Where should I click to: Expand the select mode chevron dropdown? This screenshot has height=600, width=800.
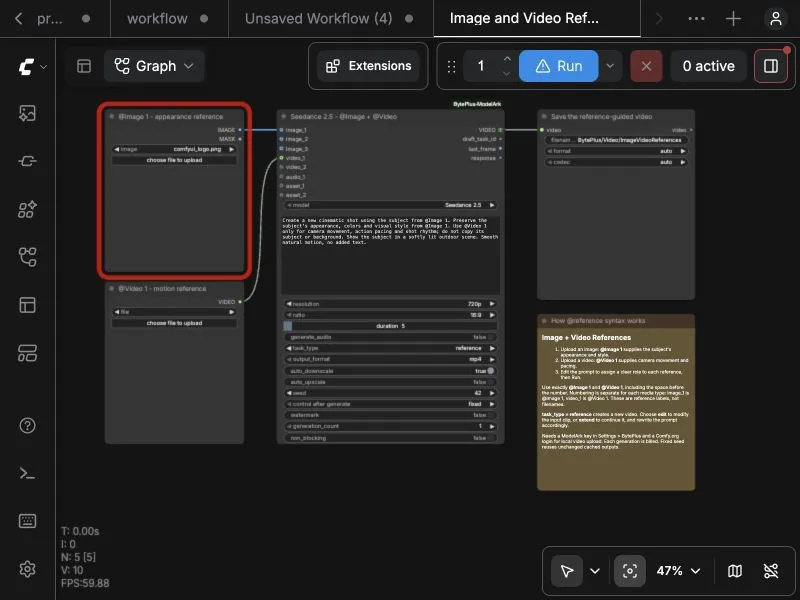595,570
